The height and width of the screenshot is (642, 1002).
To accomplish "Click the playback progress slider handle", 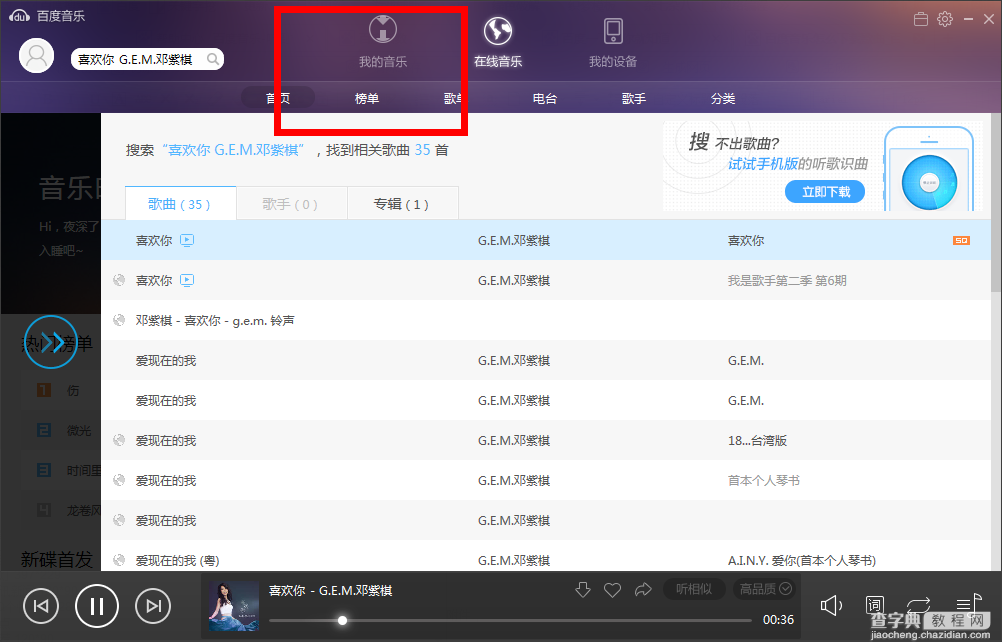I will coord(343,620).
